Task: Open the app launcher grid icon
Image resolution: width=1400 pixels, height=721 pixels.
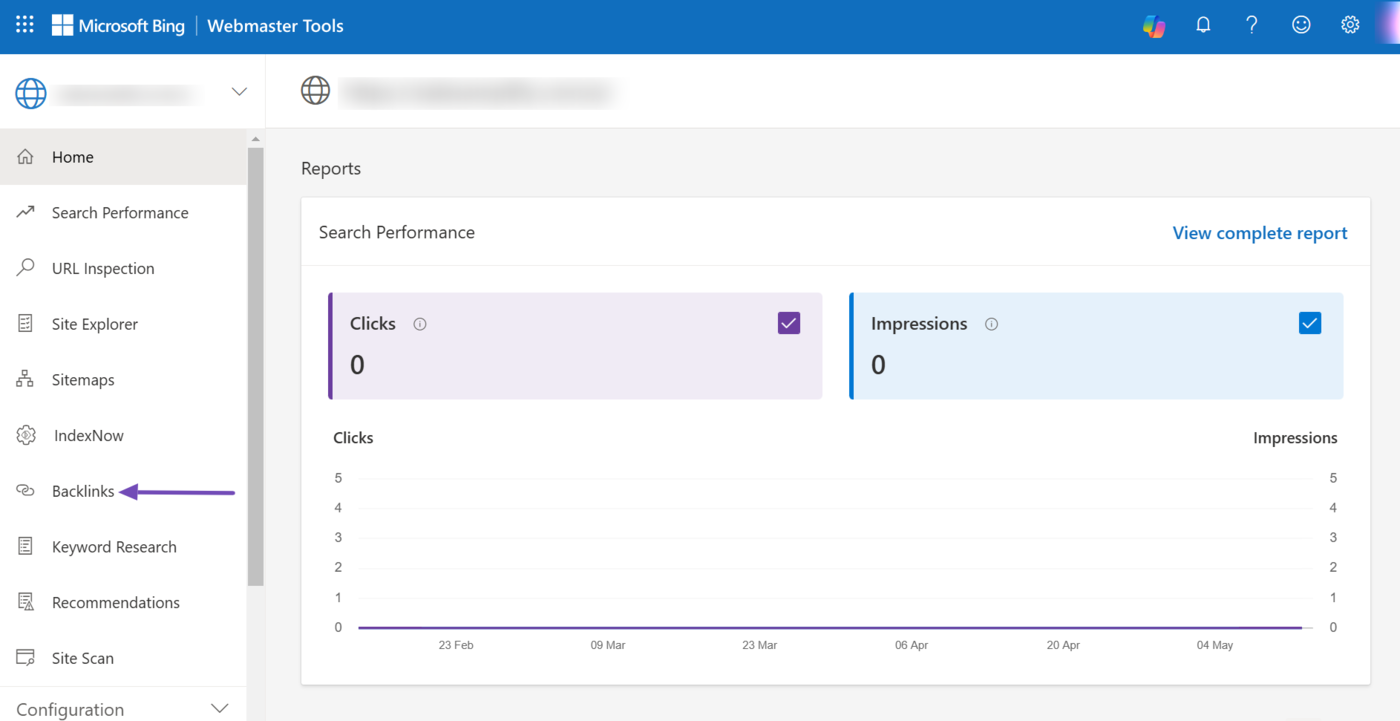Action: point(25,25)
